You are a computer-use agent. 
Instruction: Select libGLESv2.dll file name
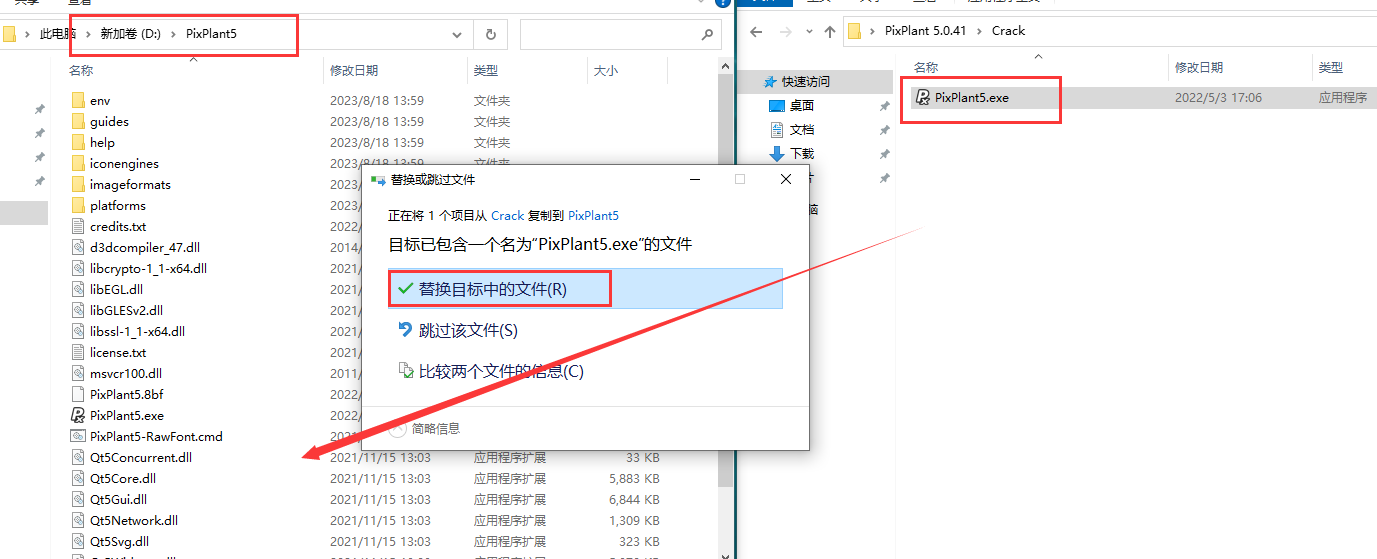click(126, 310)
